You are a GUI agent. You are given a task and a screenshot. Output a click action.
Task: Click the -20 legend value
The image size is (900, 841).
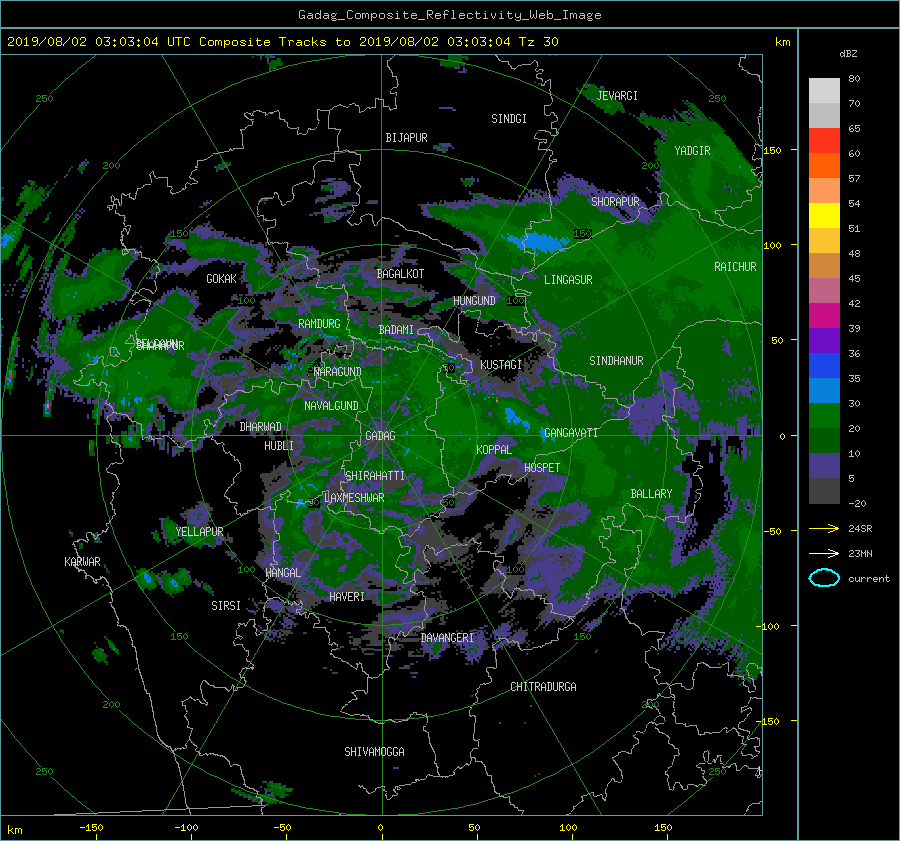[857, 503]
